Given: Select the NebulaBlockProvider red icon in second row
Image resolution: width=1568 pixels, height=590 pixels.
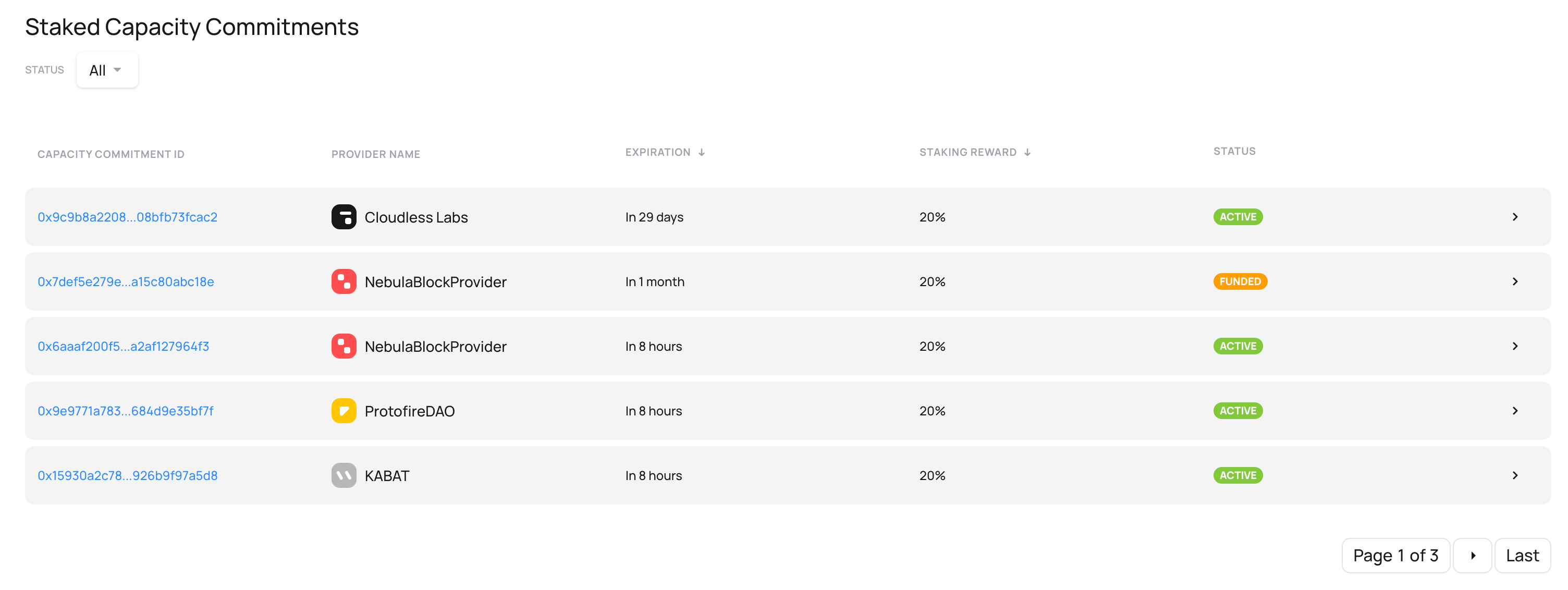Looking at the screenshot, I should coord(344,281).
